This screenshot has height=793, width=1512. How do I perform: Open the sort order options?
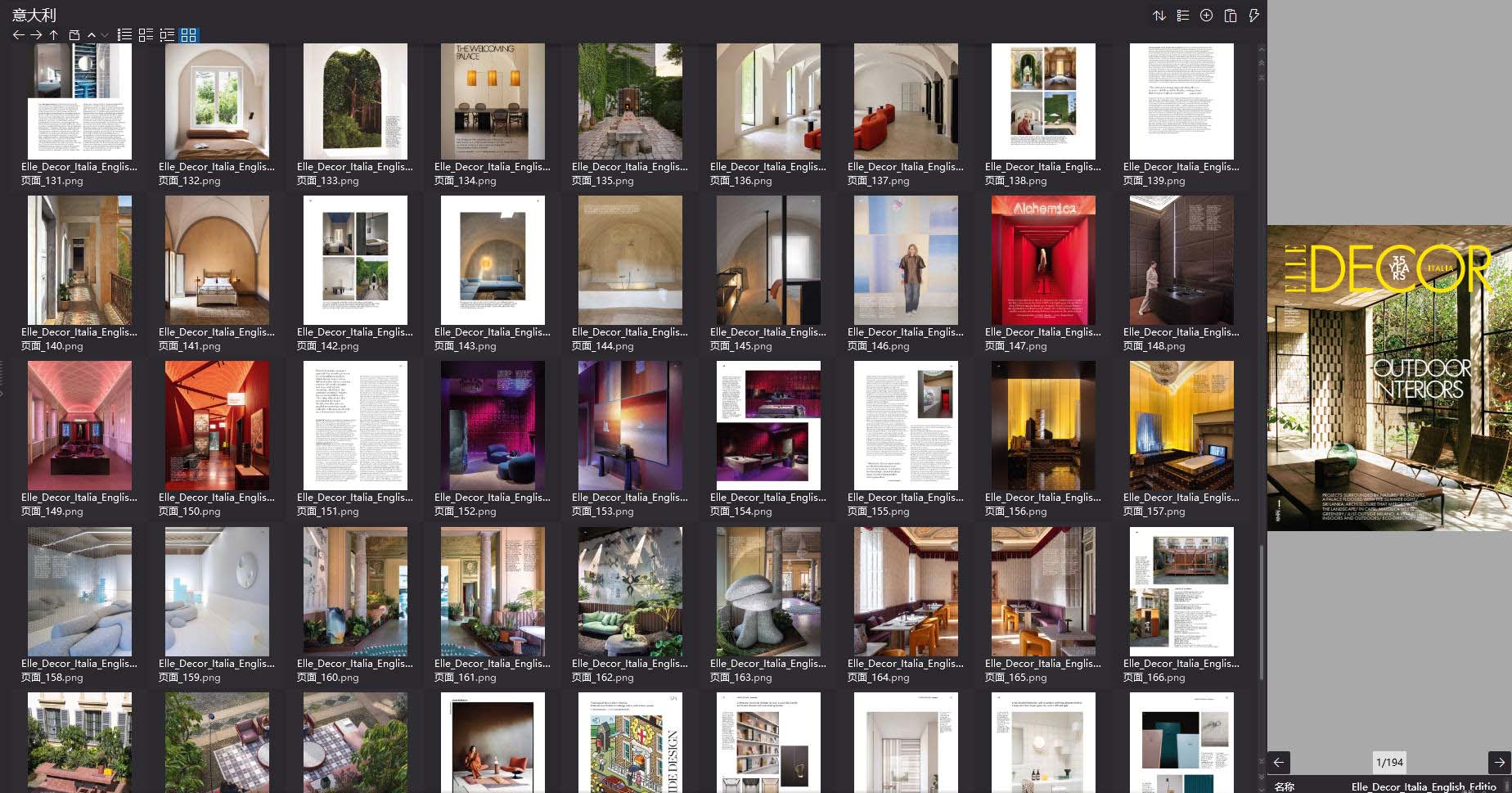click(x=1159, y=16)
